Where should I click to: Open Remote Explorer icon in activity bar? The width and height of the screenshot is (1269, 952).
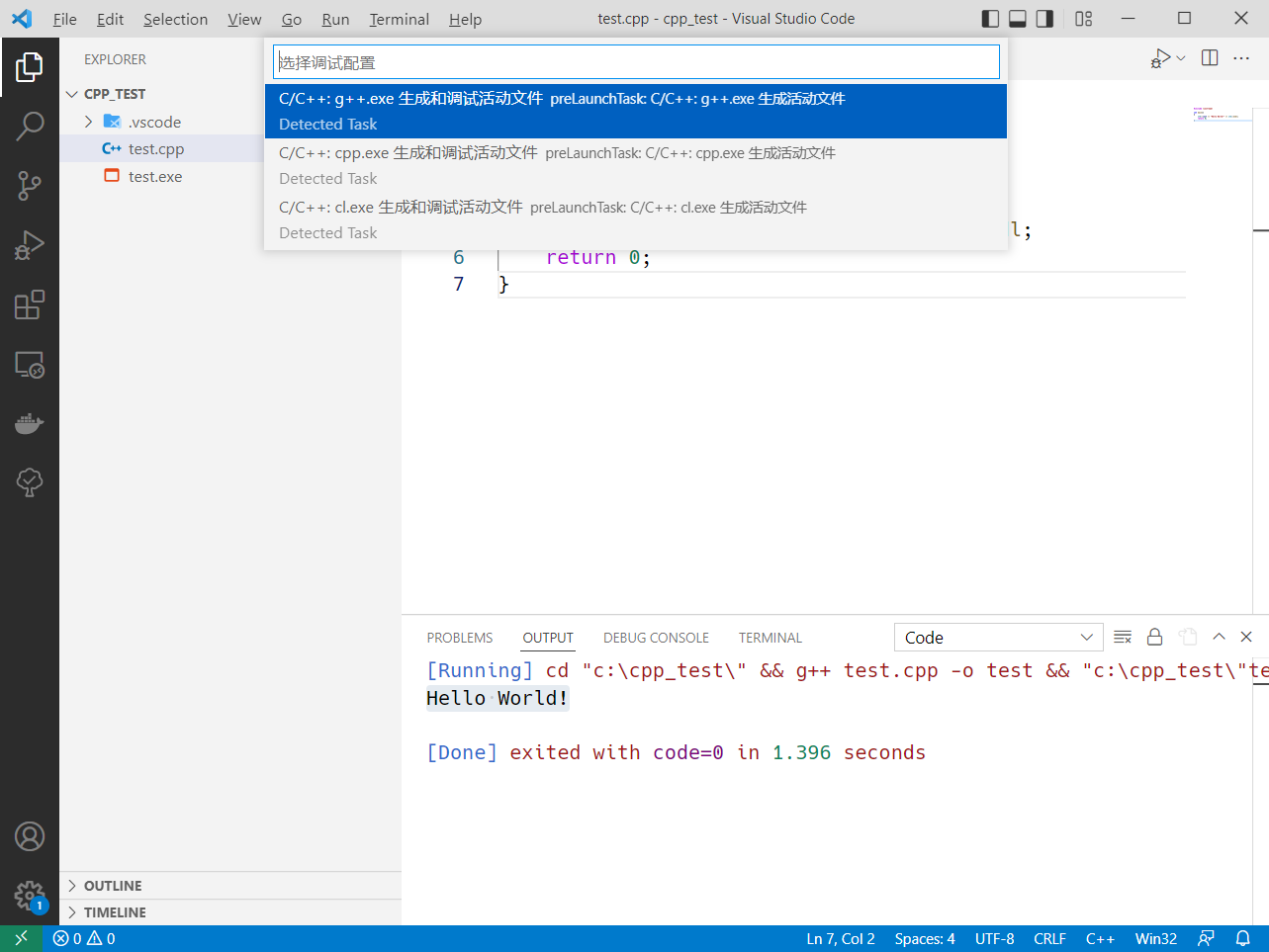tap(30, 365)
